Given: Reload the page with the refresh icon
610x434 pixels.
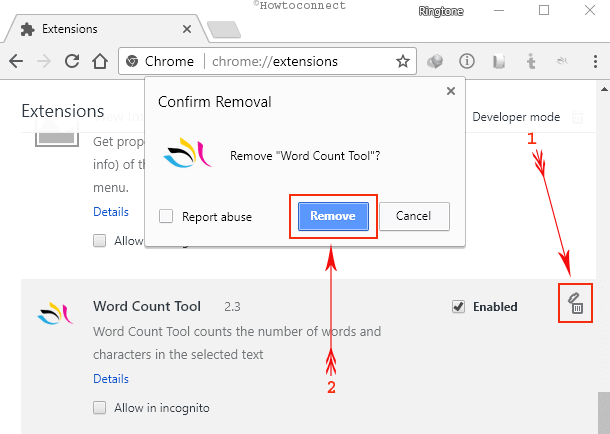Looking at the screenshot, I should tap(73, 61).
